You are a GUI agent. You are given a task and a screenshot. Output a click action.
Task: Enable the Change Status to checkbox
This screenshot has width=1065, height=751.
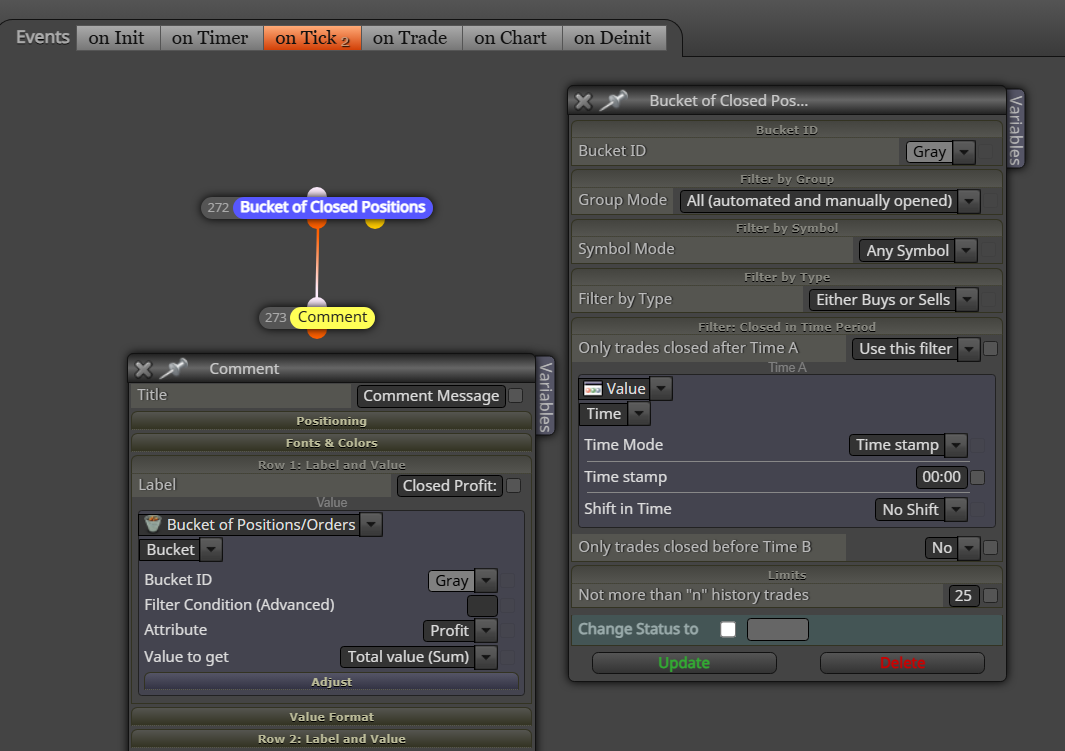pyautogui.click(x=728, y=629)
